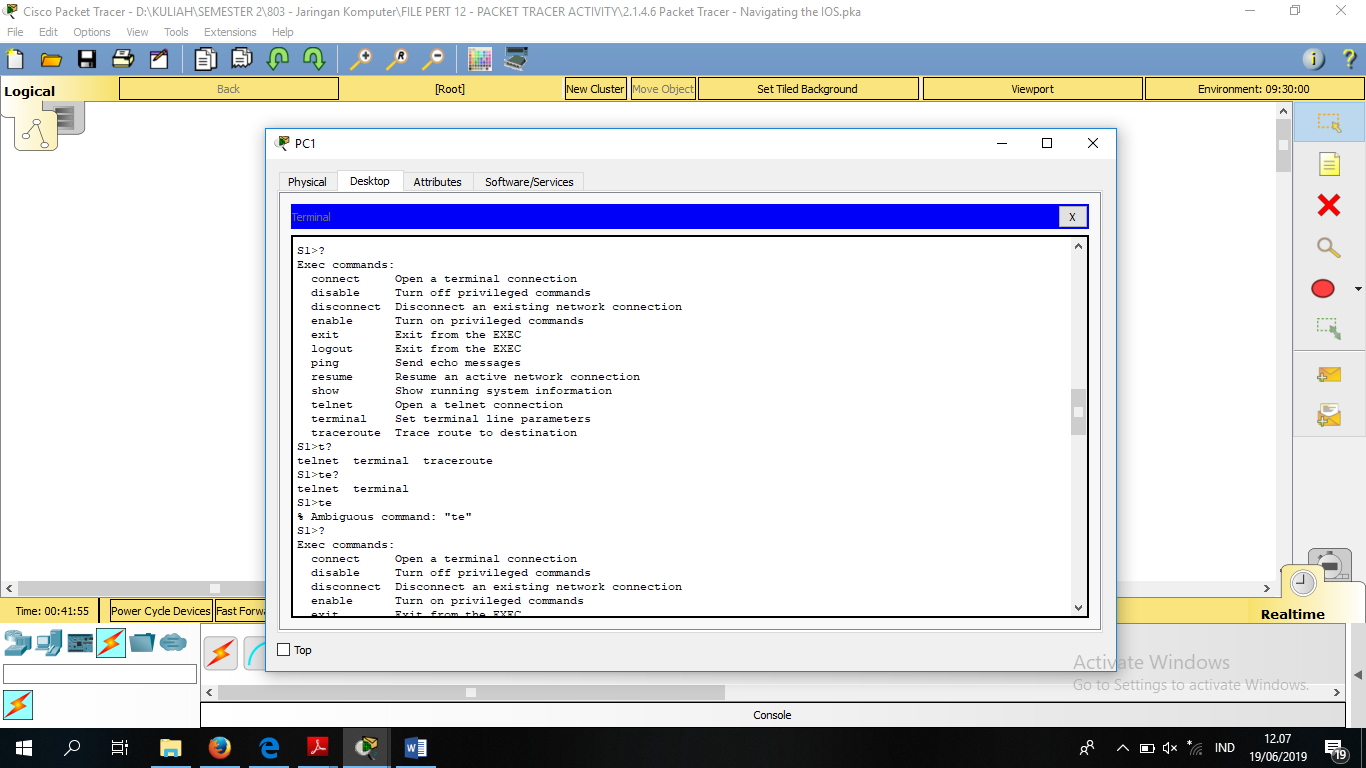Toggle the Top checkbox in PC1 window
This screenshot has width=1366, height=768.
click(x=283, y=650)
